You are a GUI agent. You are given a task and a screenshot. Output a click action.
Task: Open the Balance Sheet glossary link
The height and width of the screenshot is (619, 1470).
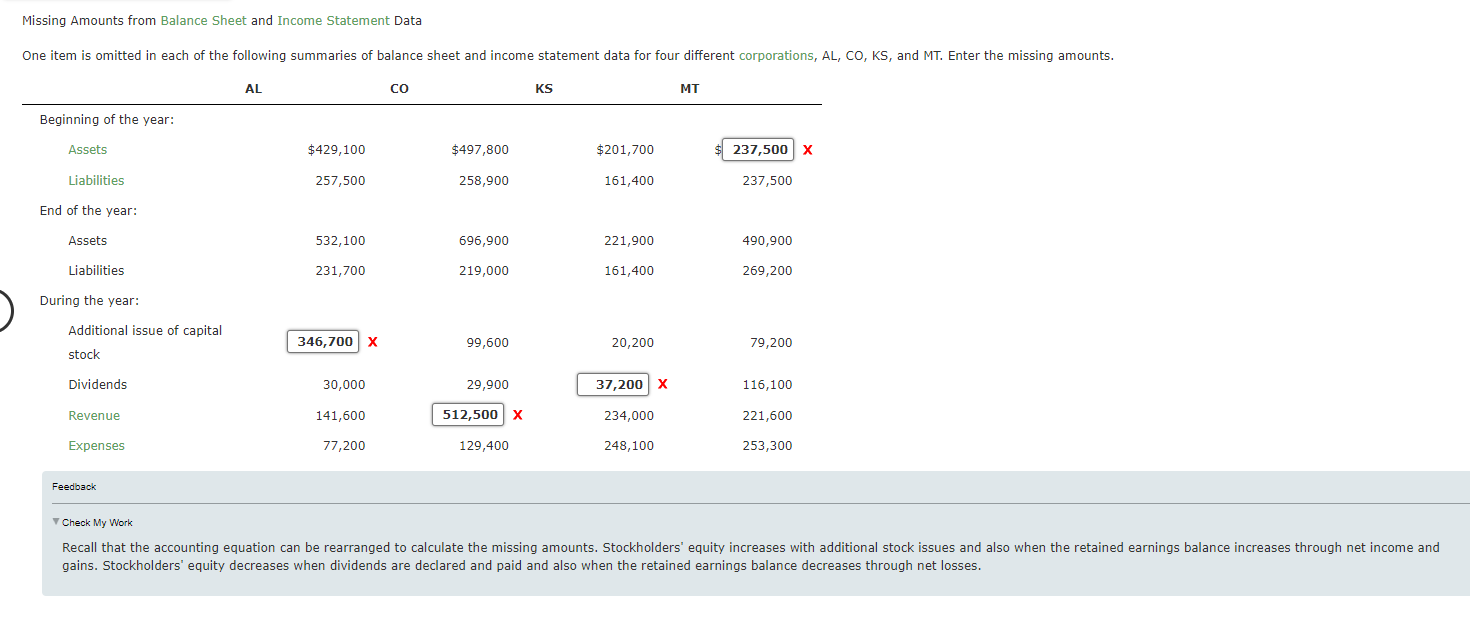pos(204,19)
